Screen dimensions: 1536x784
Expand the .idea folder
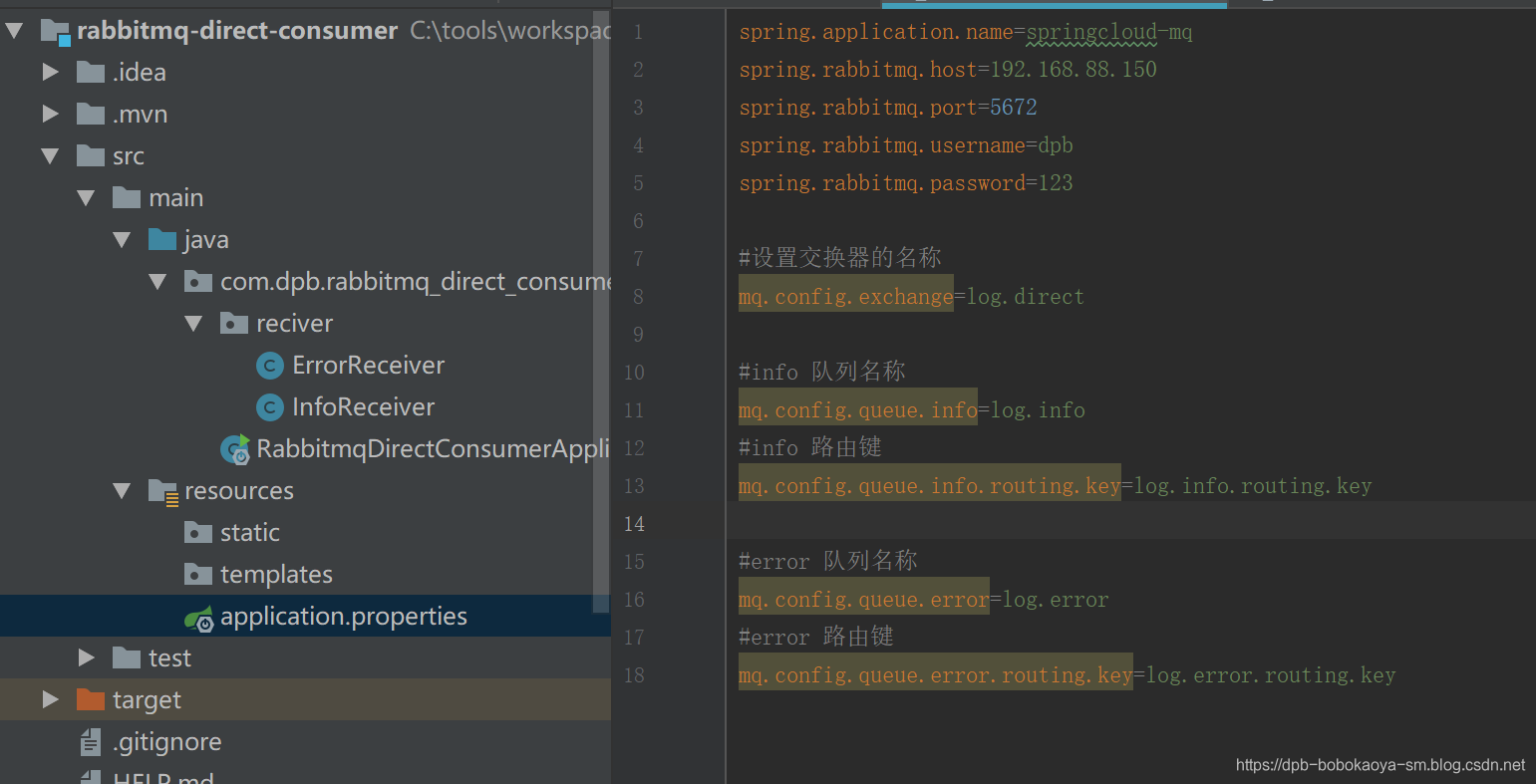50,73
